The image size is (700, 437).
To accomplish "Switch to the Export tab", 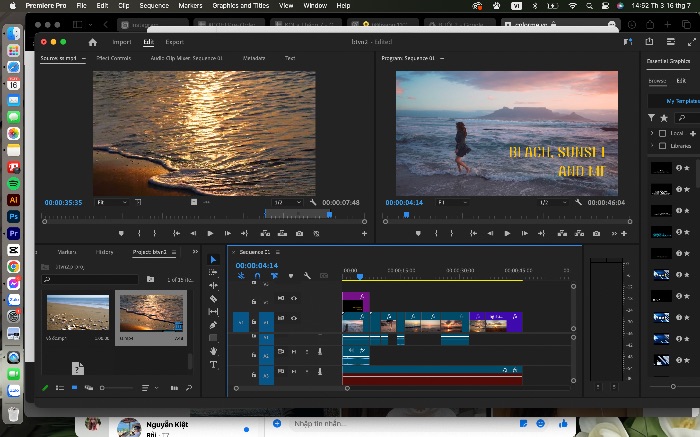I will pos(175,42).
